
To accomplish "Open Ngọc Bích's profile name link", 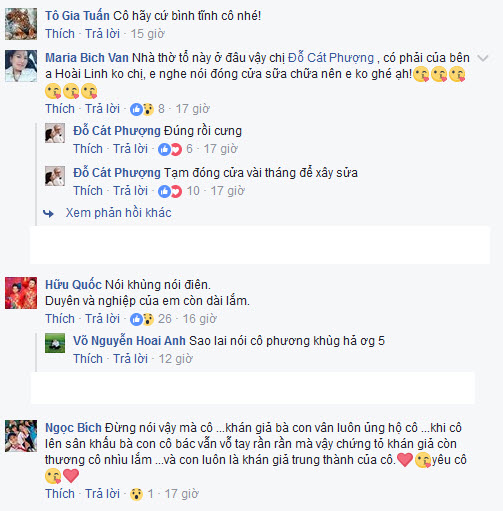I will pyautogui.click(x=73, y=428).
